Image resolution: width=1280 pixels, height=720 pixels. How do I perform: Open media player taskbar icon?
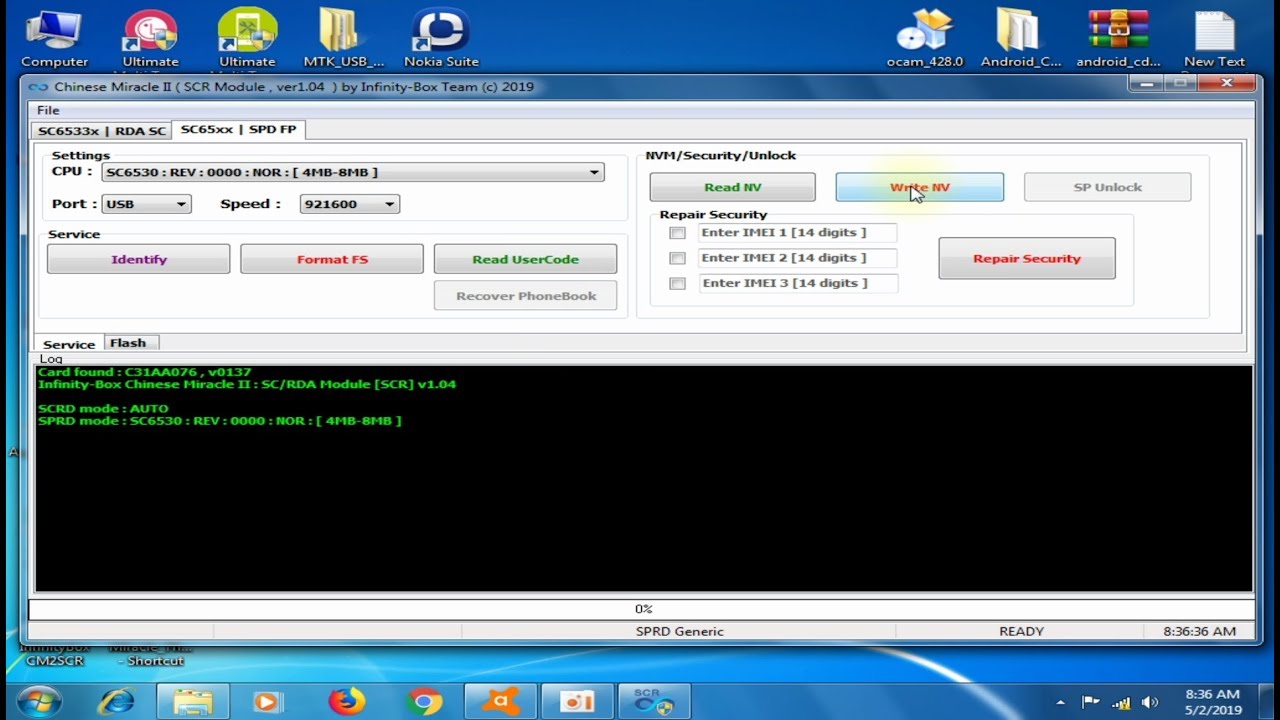(269, 702)
